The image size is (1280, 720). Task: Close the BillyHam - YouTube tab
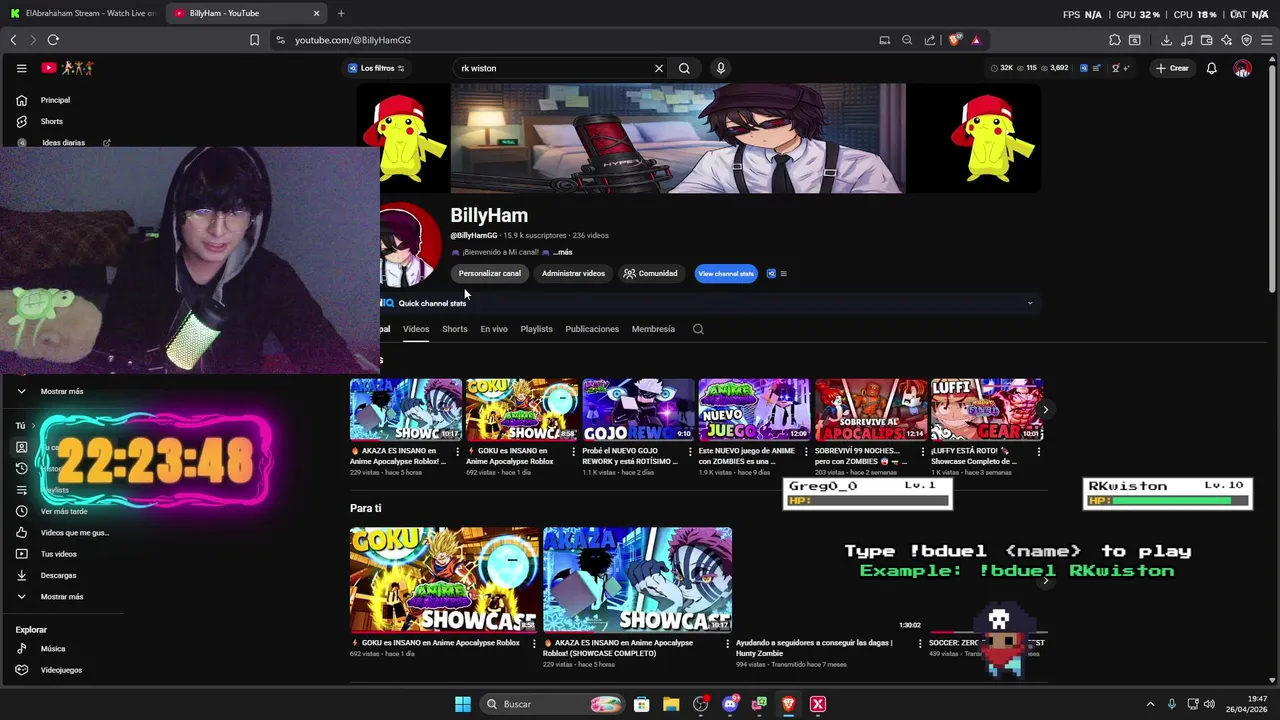coord(317,13)
